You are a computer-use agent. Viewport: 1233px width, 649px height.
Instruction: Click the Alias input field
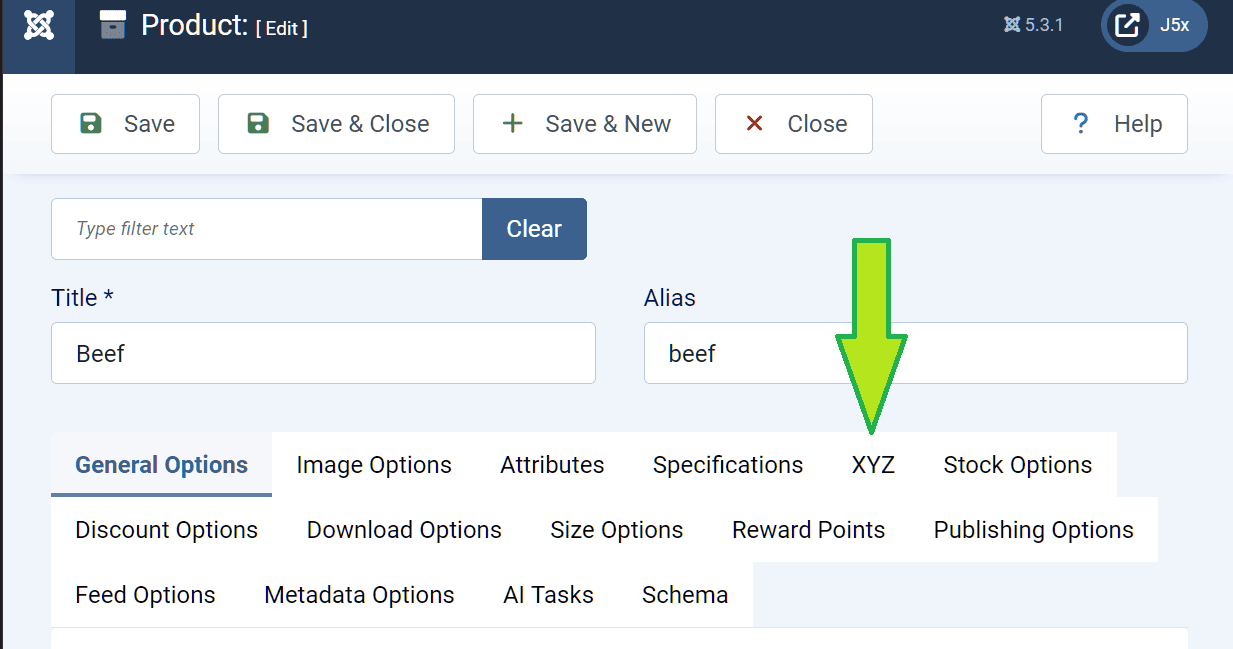point(915,353)
